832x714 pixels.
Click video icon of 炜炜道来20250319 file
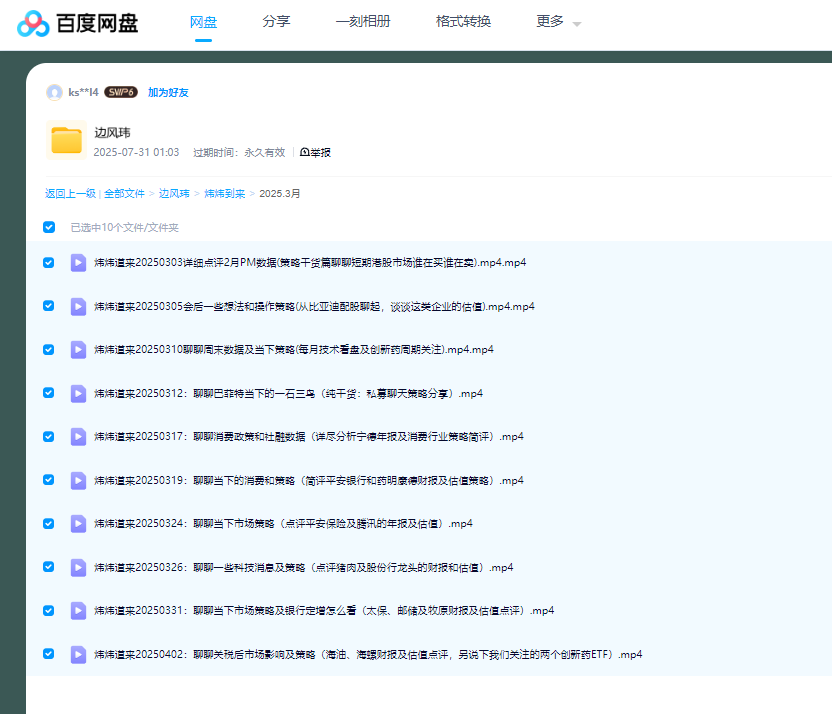tap(78, 480)
